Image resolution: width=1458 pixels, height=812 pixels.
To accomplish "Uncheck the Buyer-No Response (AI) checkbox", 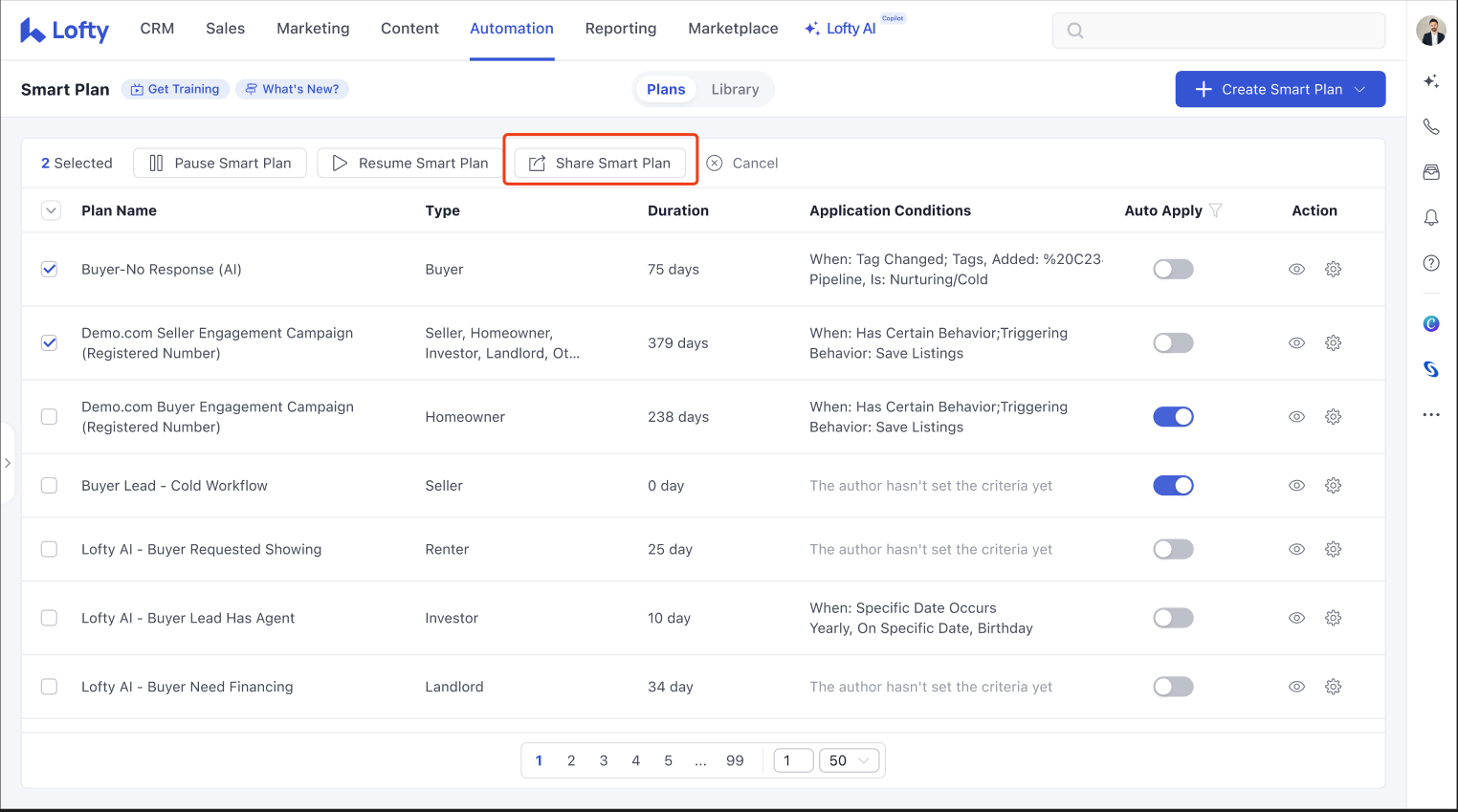I will click(x=50, y=270).
